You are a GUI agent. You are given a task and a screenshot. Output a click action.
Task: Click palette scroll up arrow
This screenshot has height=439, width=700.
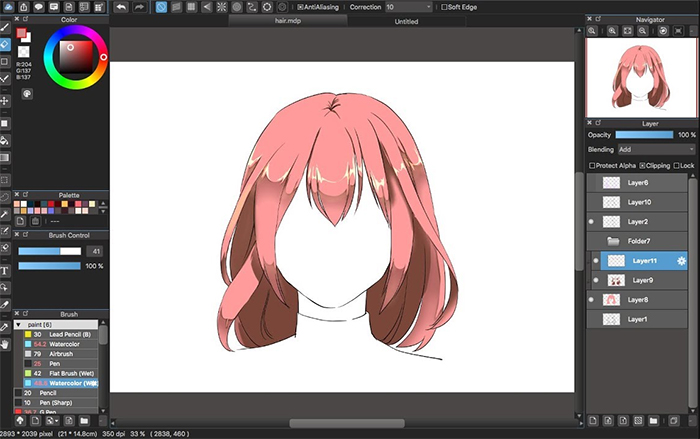(103, 204)
